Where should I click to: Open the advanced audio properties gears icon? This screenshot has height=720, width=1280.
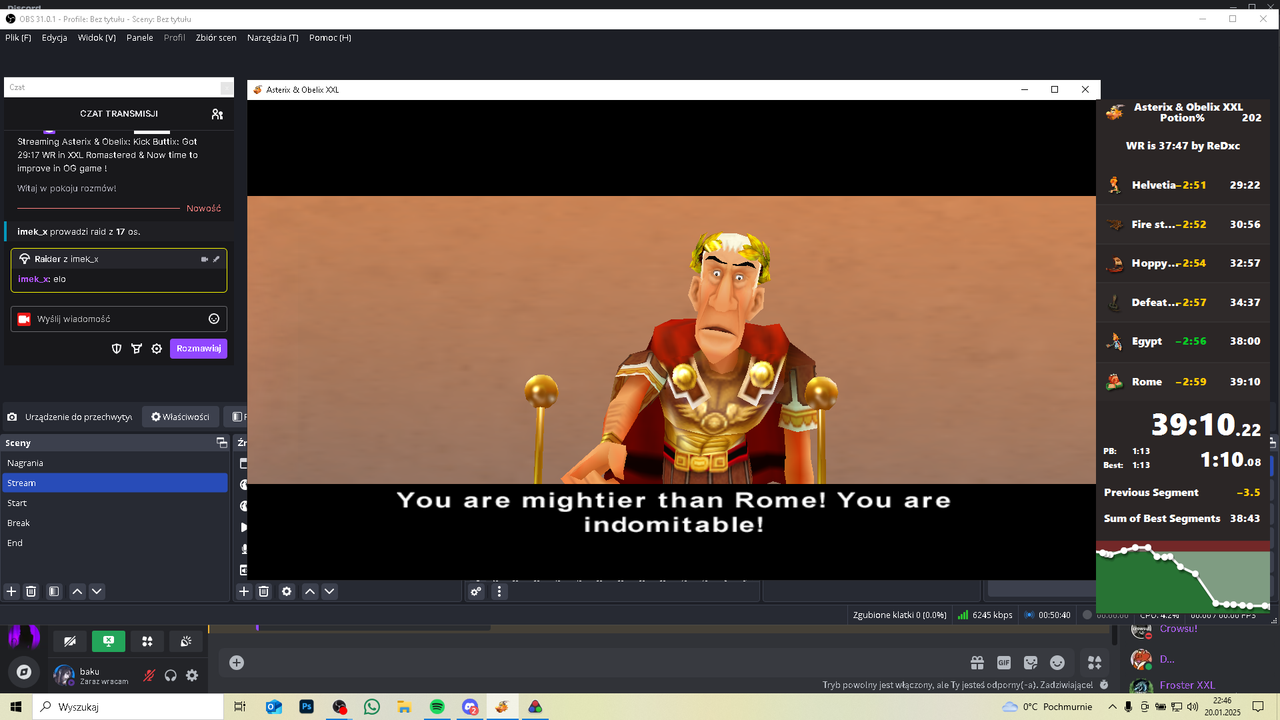tap(476, 592)
